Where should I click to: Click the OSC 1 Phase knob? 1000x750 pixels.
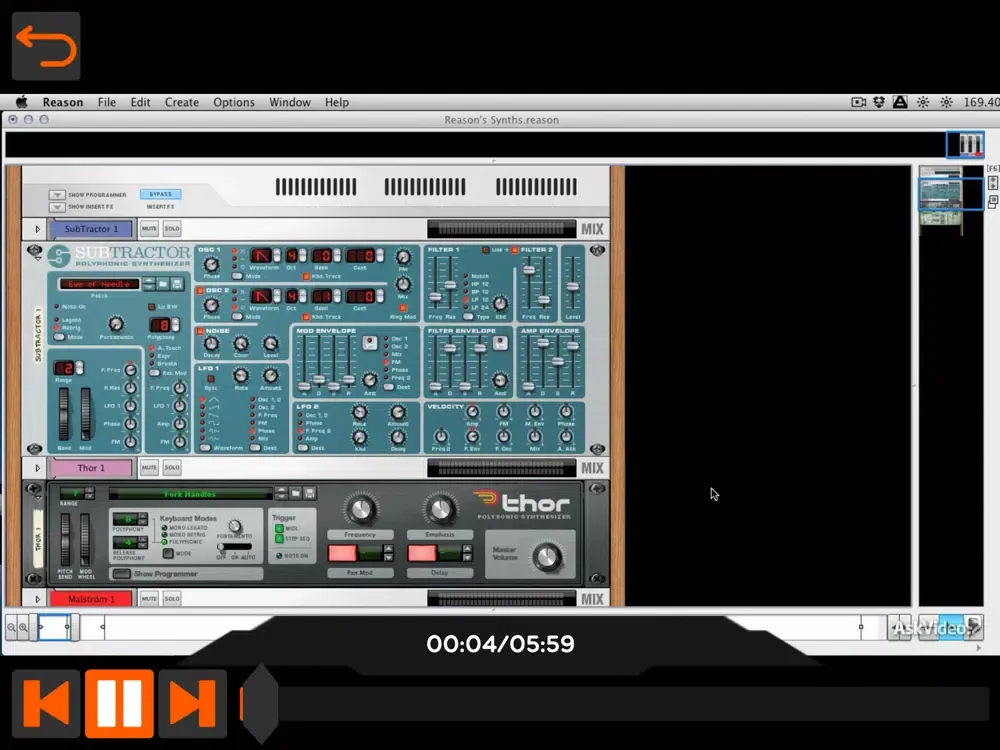(x=211, y=264)
